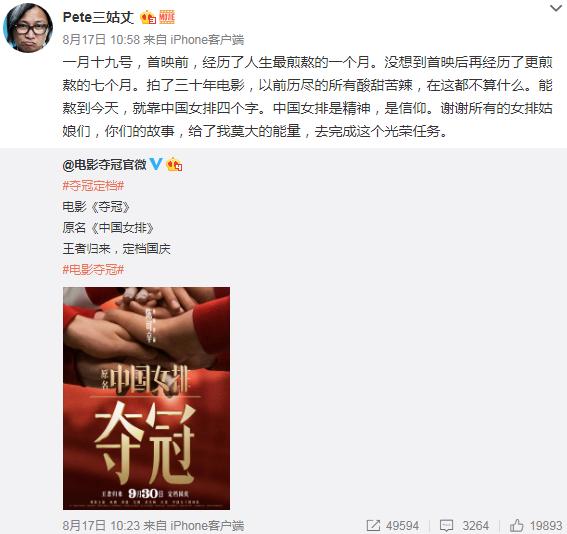Open the original post's 8月17日 10:23 timestamp
Image resolution: width=567 pixels, height=534 pixels.
click(101, 525)
